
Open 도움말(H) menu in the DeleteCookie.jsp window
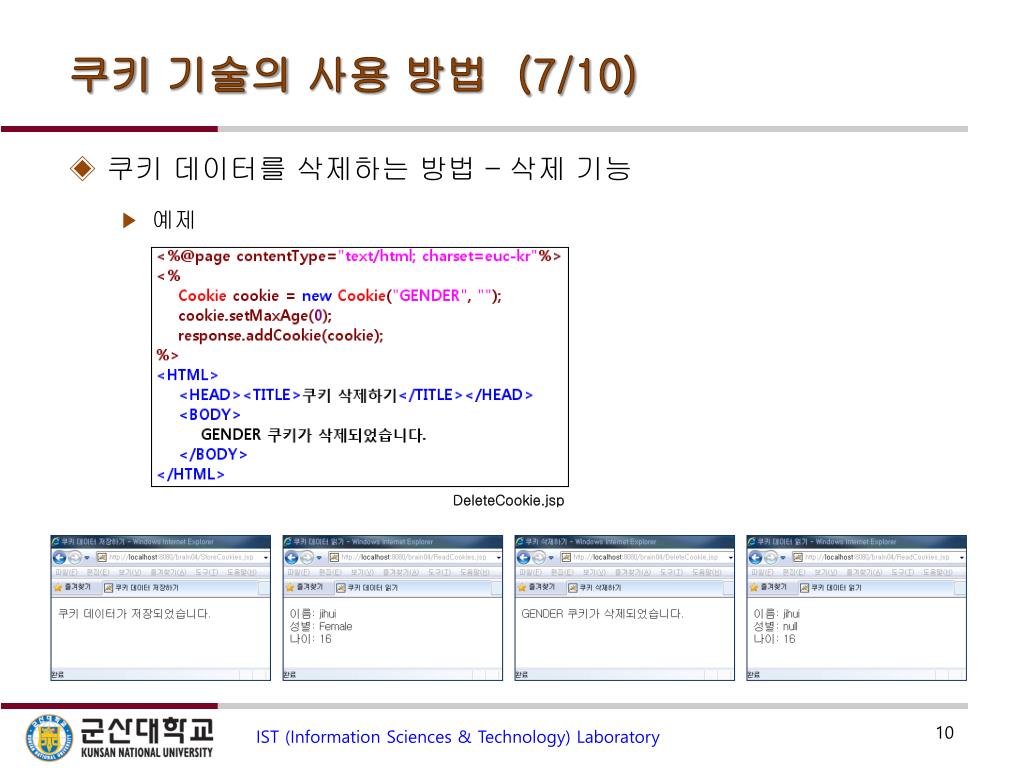(706, 573)
